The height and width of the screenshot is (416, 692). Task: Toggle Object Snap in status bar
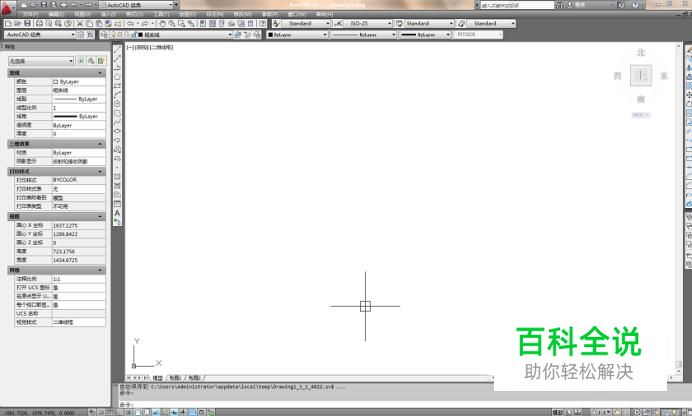138,412
